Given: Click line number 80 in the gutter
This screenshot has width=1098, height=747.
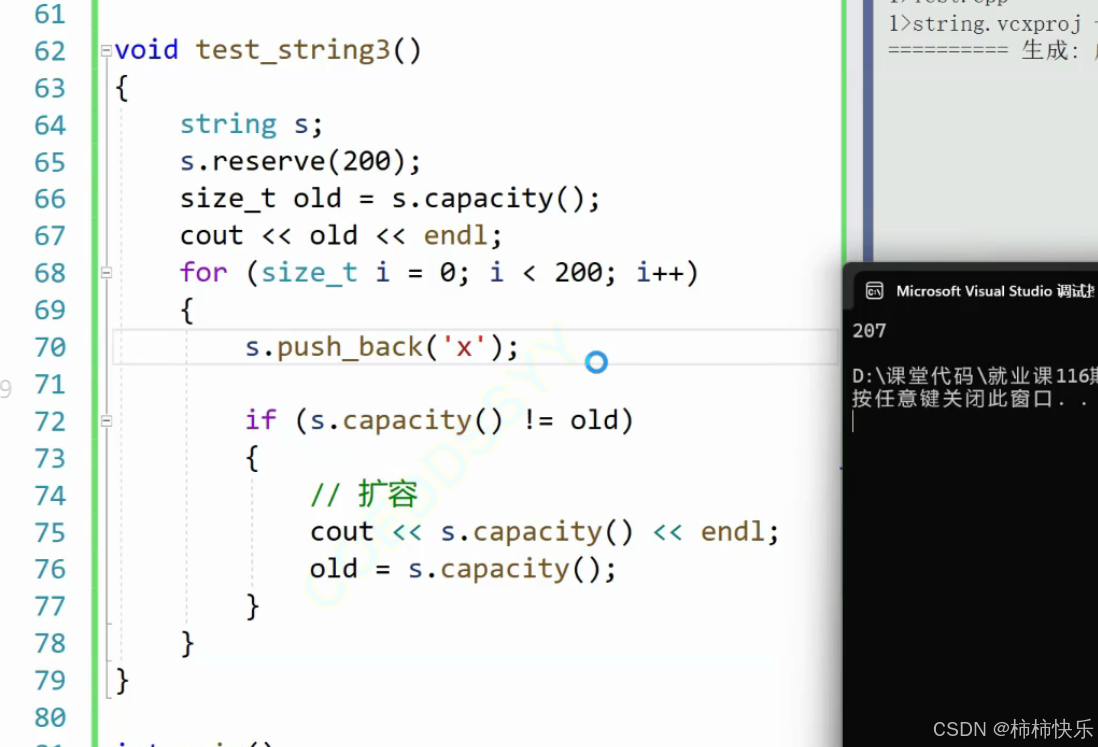Looking at the screenshot, I should (50, 718).
